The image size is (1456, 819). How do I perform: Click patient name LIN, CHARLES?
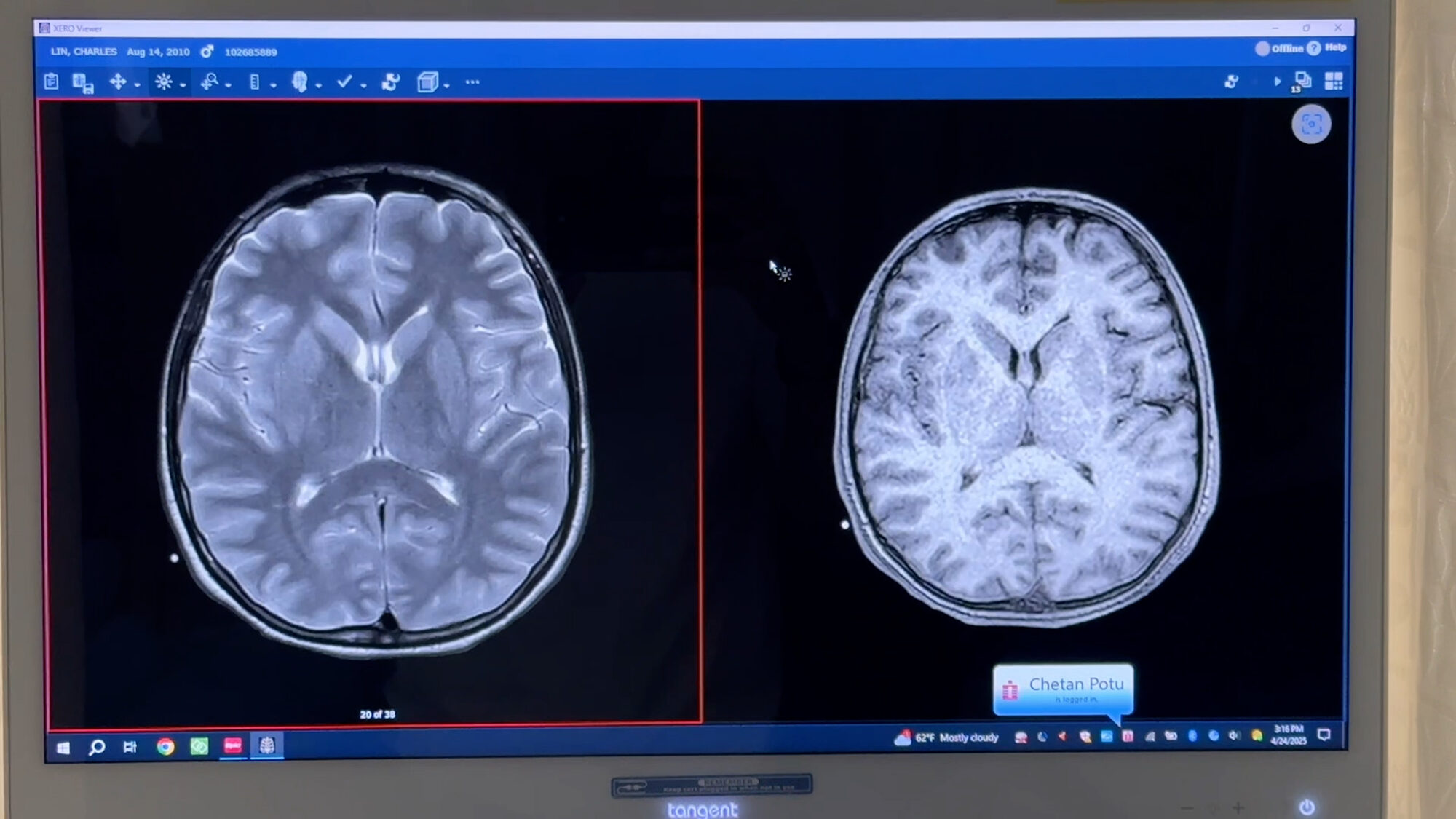[84, 52]
